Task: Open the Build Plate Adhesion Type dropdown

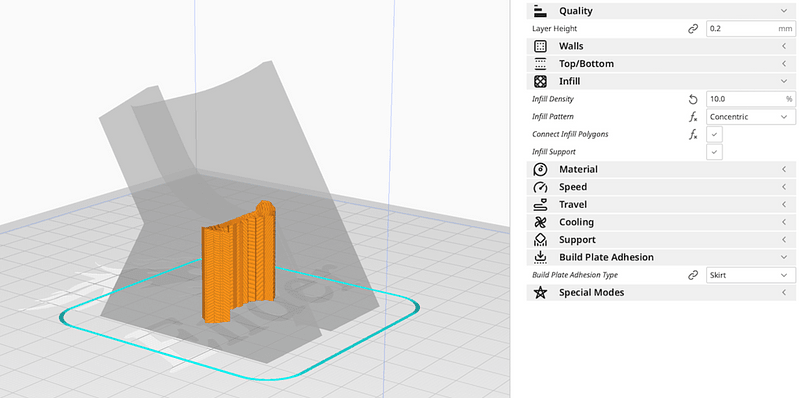Action: pos(751,275)
